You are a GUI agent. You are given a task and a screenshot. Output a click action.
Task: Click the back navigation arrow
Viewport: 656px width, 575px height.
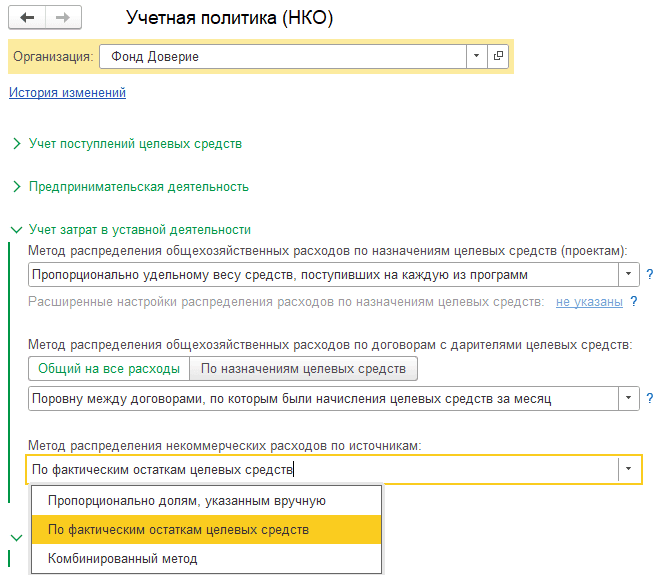tap(28, 18)
